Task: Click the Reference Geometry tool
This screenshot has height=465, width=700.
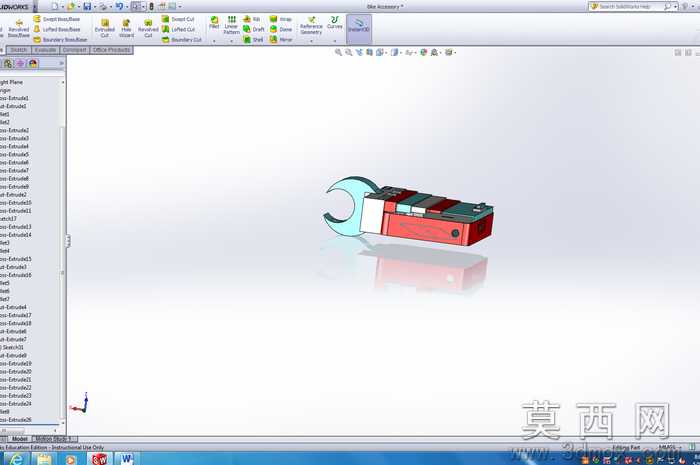Action: pyautogui.click(x=311, y=25)
